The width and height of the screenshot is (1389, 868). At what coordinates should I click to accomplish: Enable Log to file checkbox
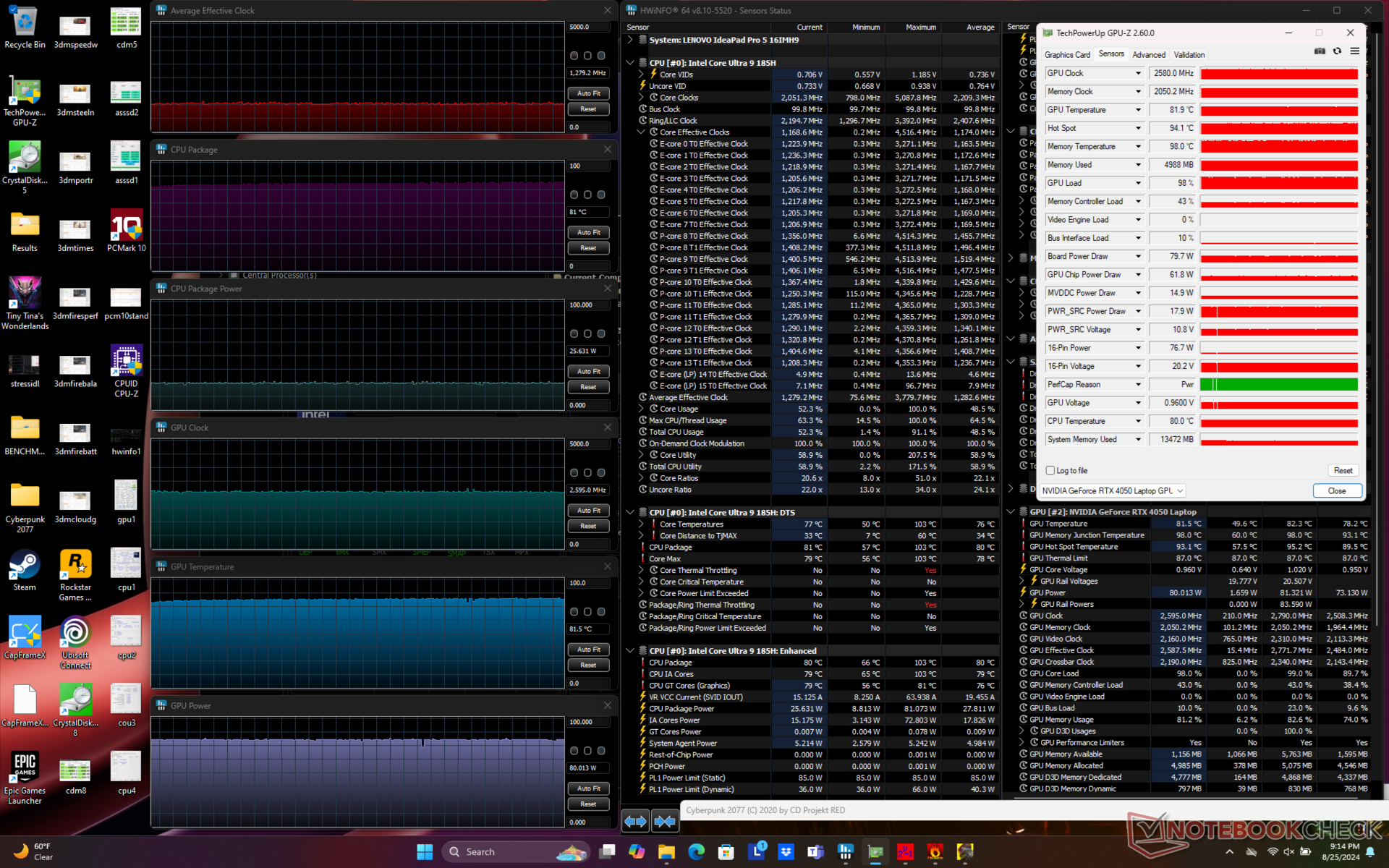pyautogui.click(x=1050, y=470)
